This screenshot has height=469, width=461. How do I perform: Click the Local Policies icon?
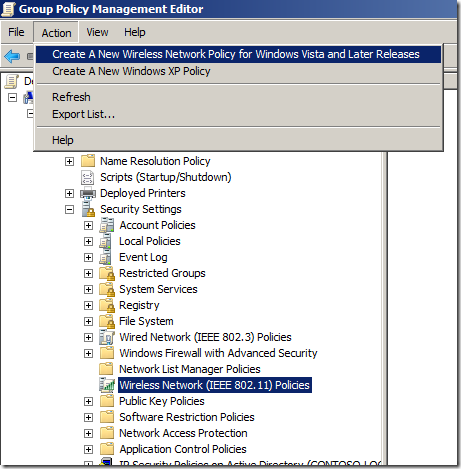pyautogui.click(x=106, y=241)
